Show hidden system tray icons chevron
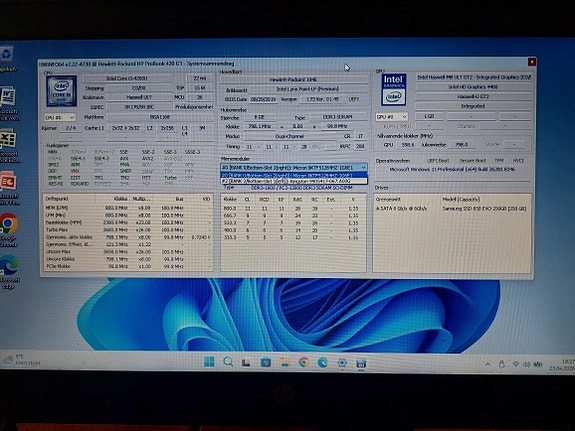Image resolution: width=575 pixels, height=431 pixels. pos(487,364)
